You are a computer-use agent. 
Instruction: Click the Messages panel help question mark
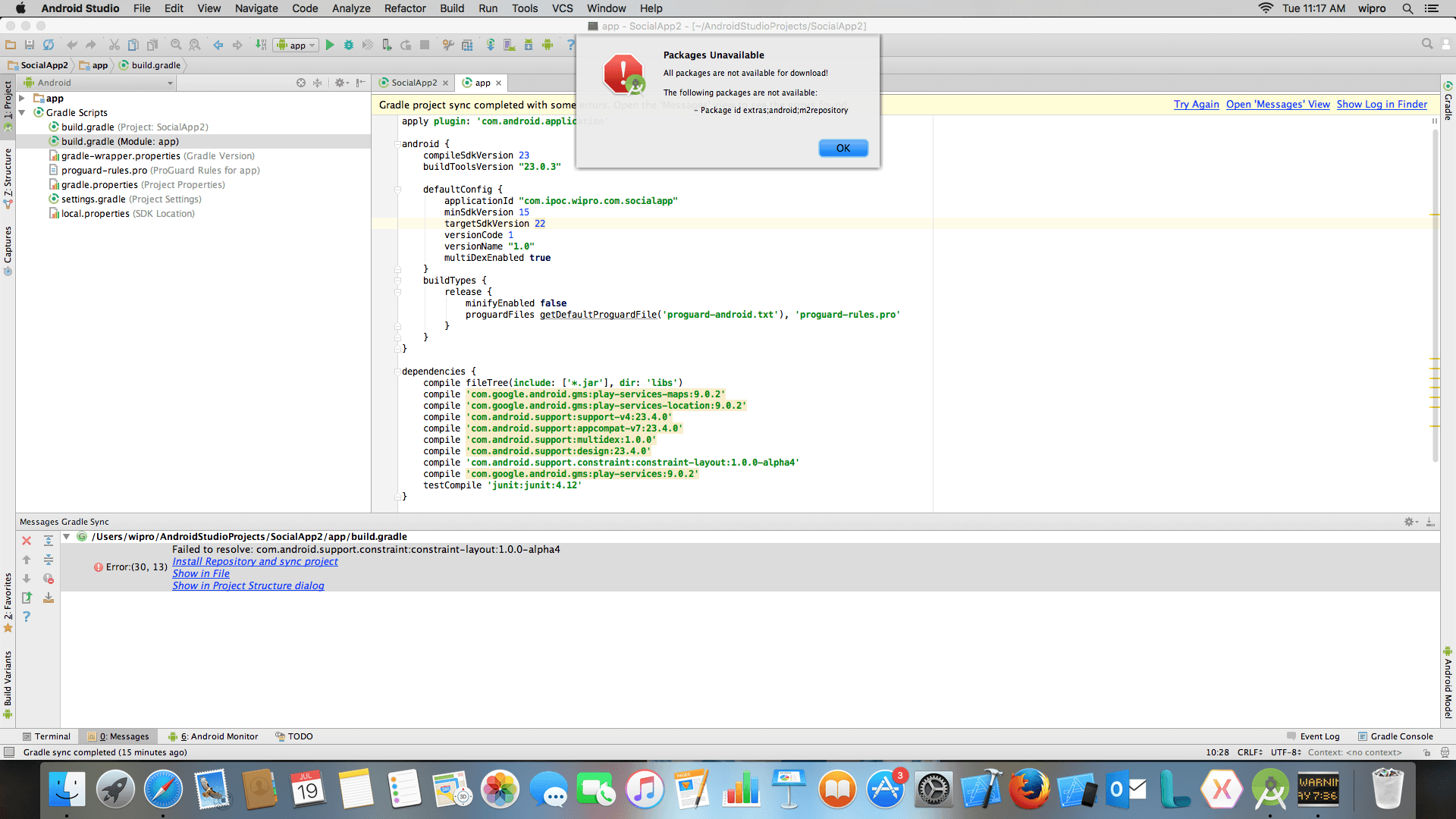(27, 617)
